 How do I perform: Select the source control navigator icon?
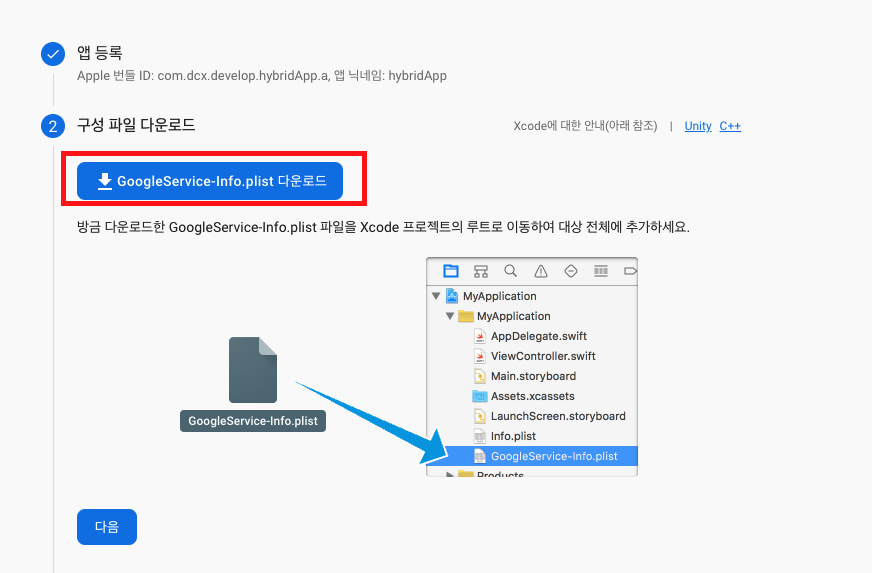point(481,271)
